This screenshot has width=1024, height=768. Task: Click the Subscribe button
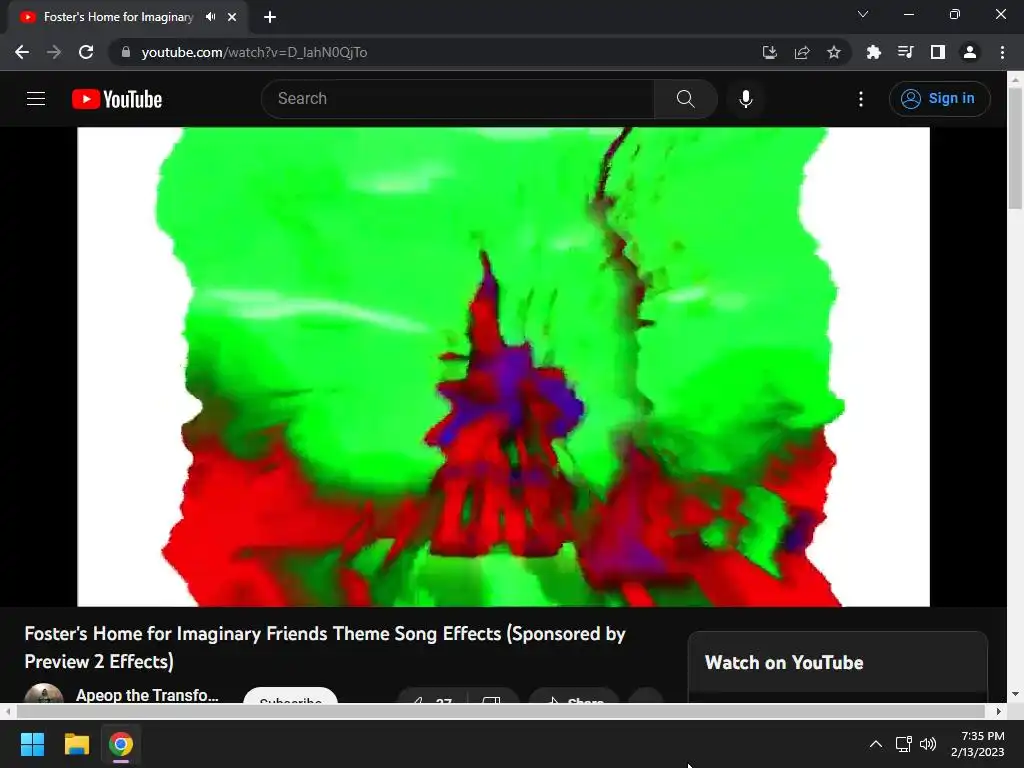291,696
